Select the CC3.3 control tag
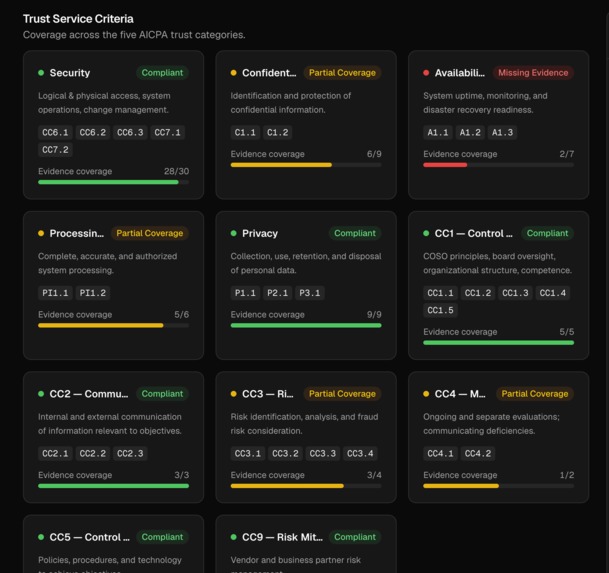 [323, 453]
